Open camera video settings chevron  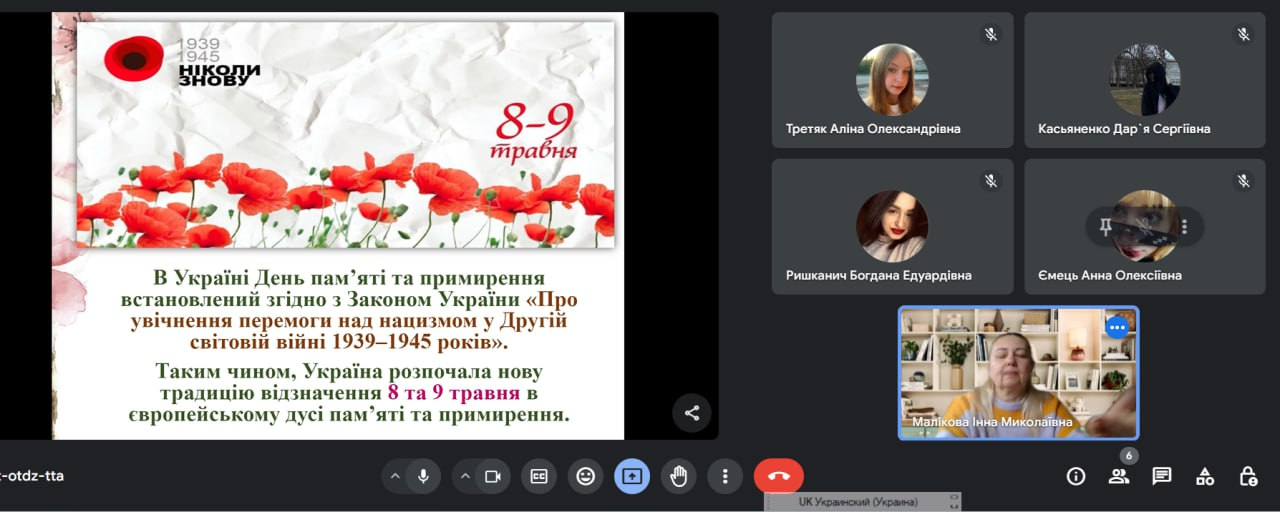[x=465, y=476]
